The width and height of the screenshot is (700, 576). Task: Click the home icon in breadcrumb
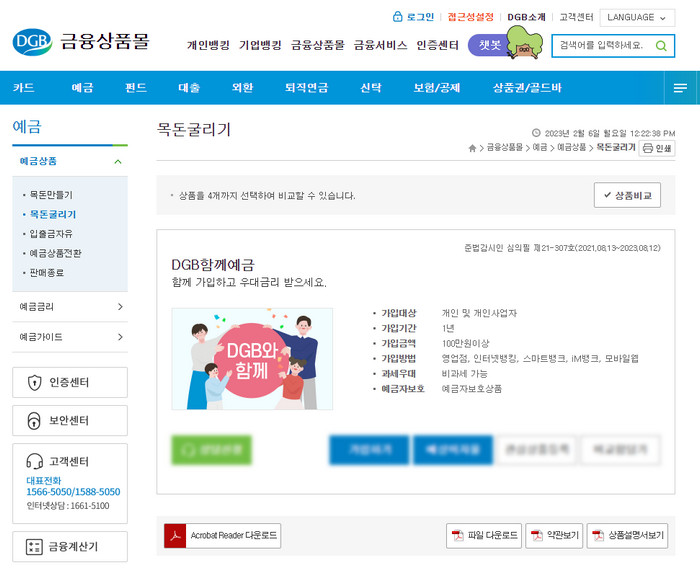tap(472, 148)
